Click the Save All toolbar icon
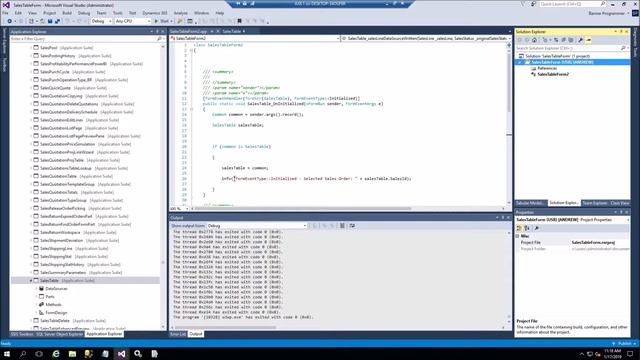The height and width of the screenshot is (360, 640). coord(57,21)
